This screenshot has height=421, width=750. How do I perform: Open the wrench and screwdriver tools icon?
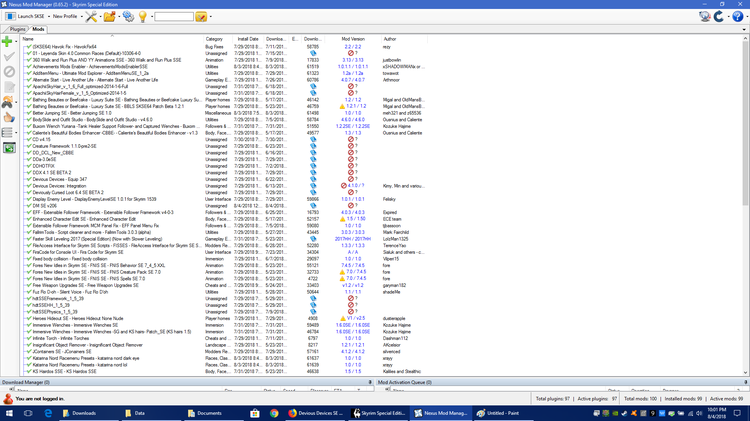91,17
